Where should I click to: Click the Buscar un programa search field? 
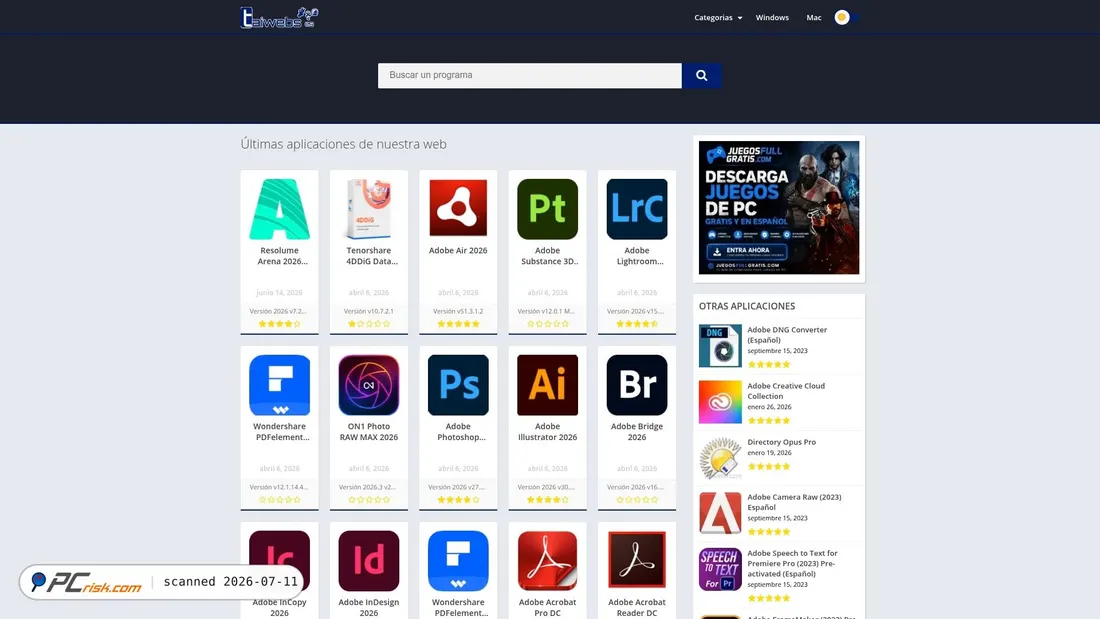point(530,76)
